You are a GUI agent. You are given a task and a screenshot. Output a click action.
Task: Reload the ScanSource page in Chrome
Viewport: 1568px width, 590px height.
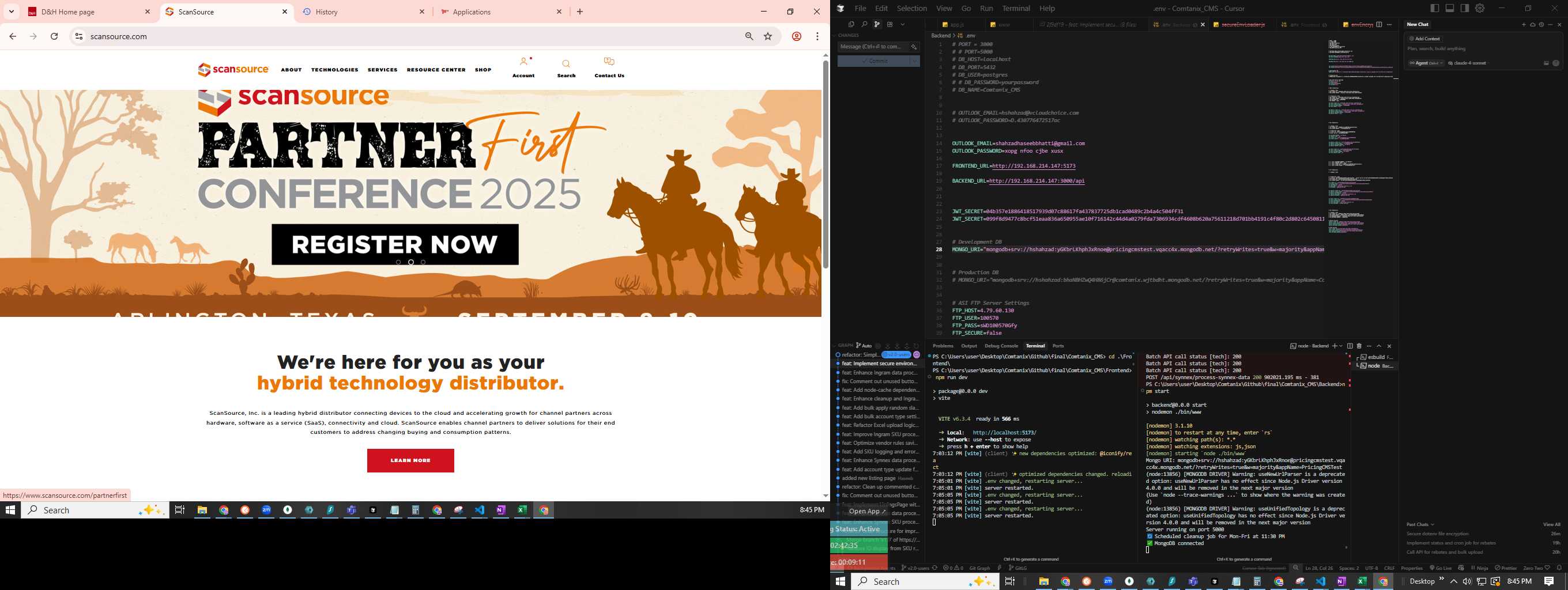point(54,36)
